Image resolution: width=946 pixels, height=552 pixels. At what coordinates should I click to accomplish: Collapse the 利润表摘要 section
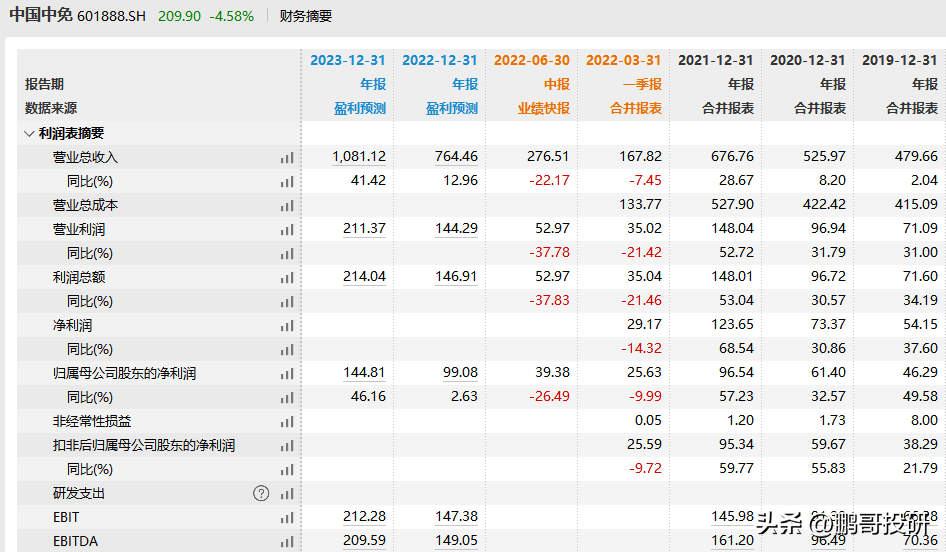pyautogui.click(x=28, y=133)
